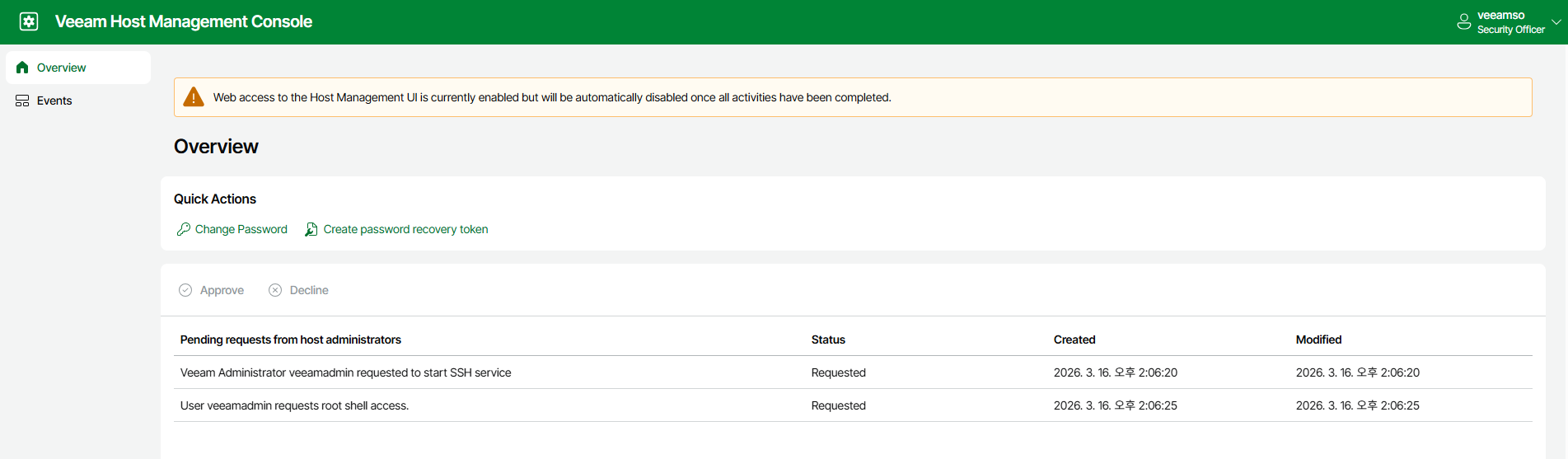Select the root shell access request row

coord(853,405)
